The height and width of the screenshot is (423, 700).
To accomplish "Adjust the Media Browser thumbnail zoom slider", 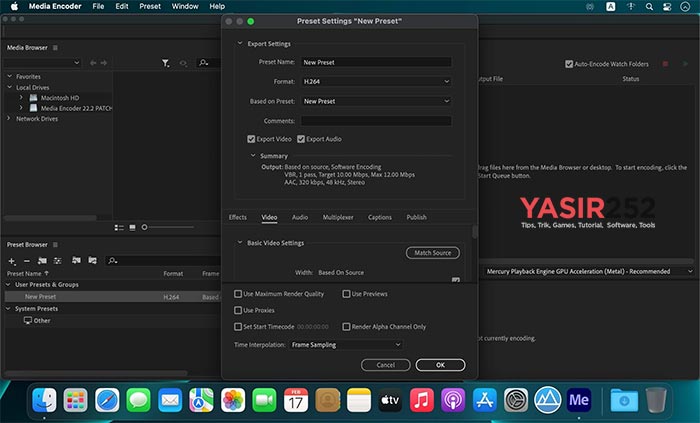I will click(145, 228).
